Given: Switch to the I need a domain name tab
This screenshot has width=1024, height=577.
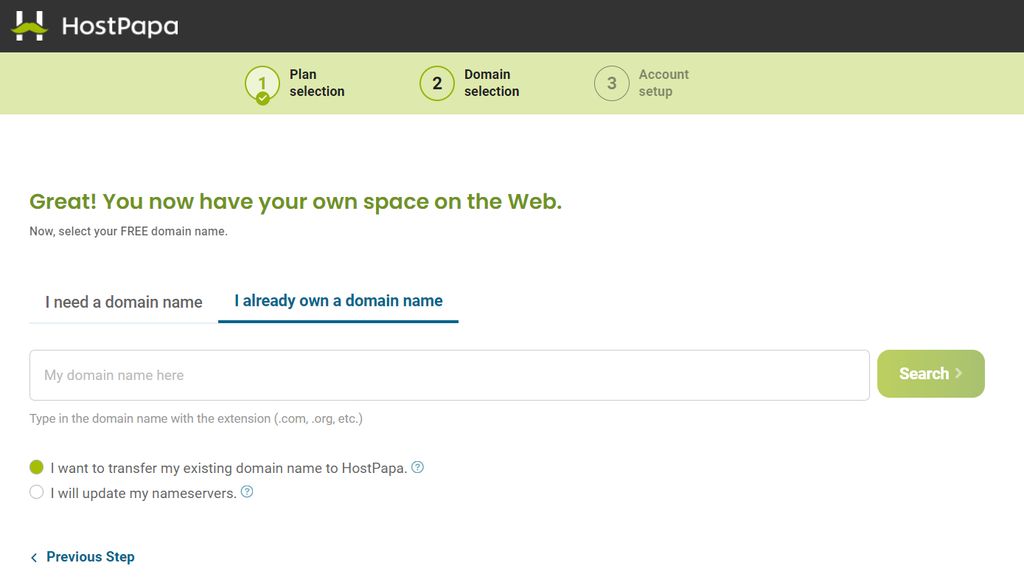Looking at the screenshot, I should [x=124, y=302].
